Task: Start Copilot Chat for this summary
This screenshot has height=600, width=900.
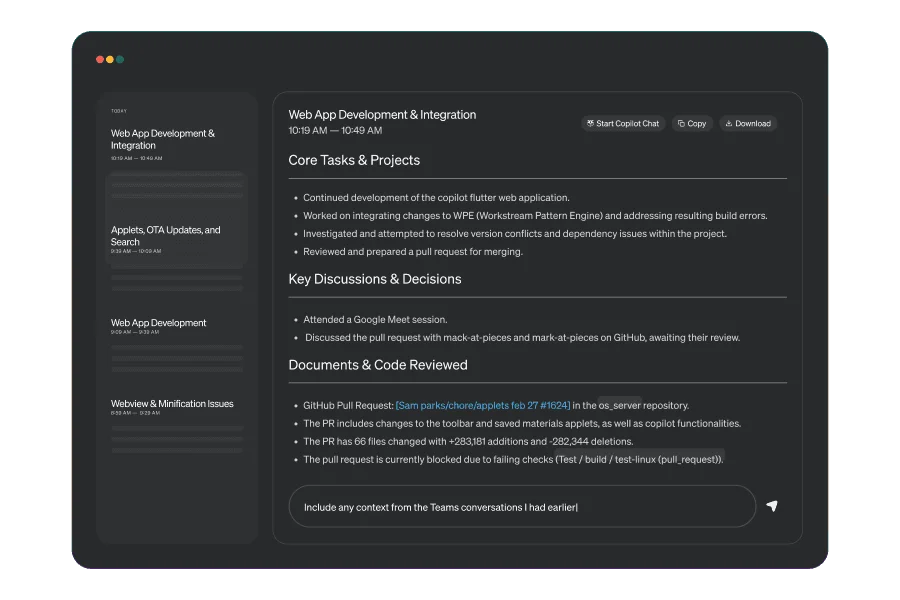Action: pyautogui.click(x=624, y=123)
